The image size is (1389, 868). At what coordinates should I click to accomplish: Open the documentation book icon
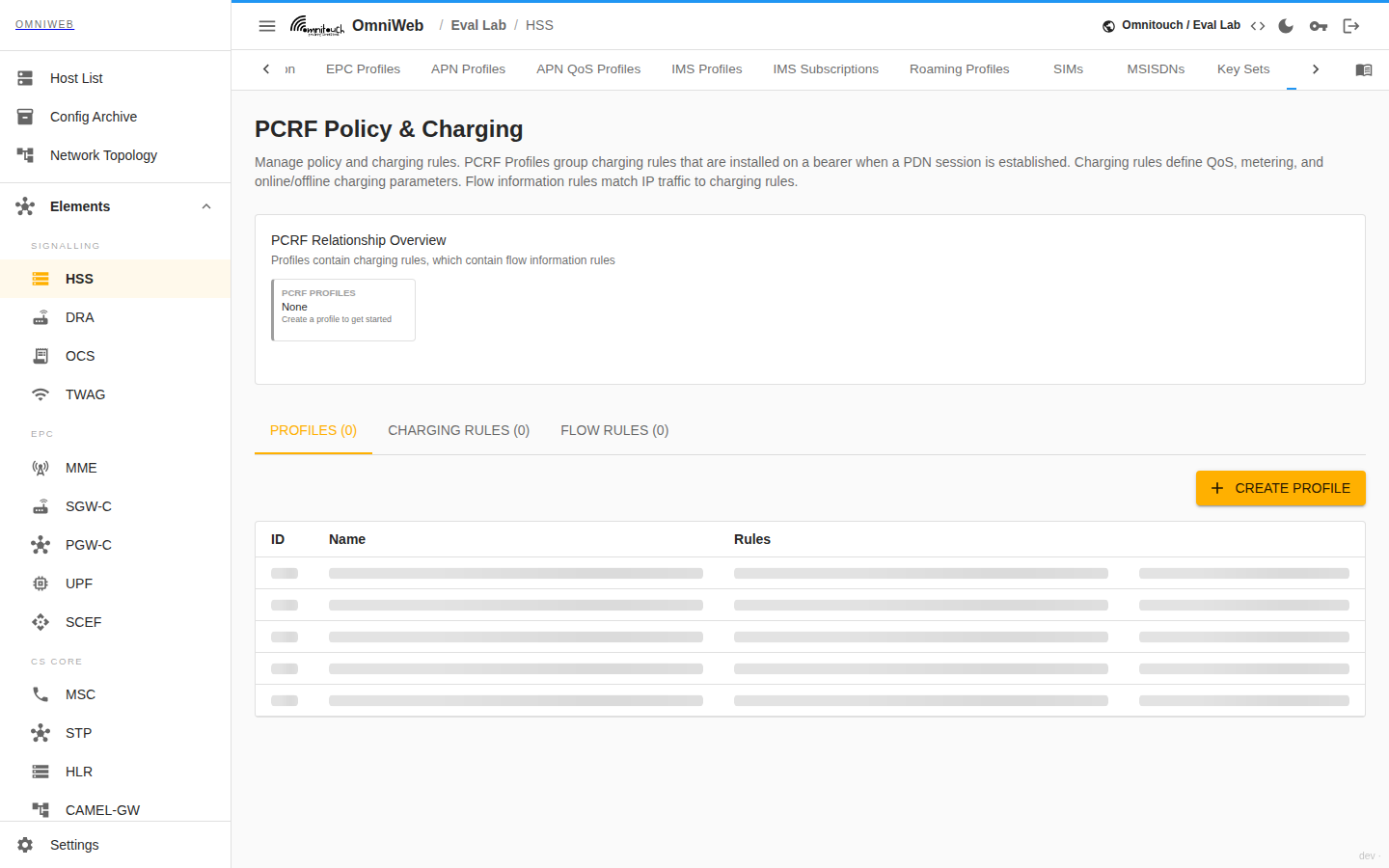pyautogui.click(x=1363, y=69)
